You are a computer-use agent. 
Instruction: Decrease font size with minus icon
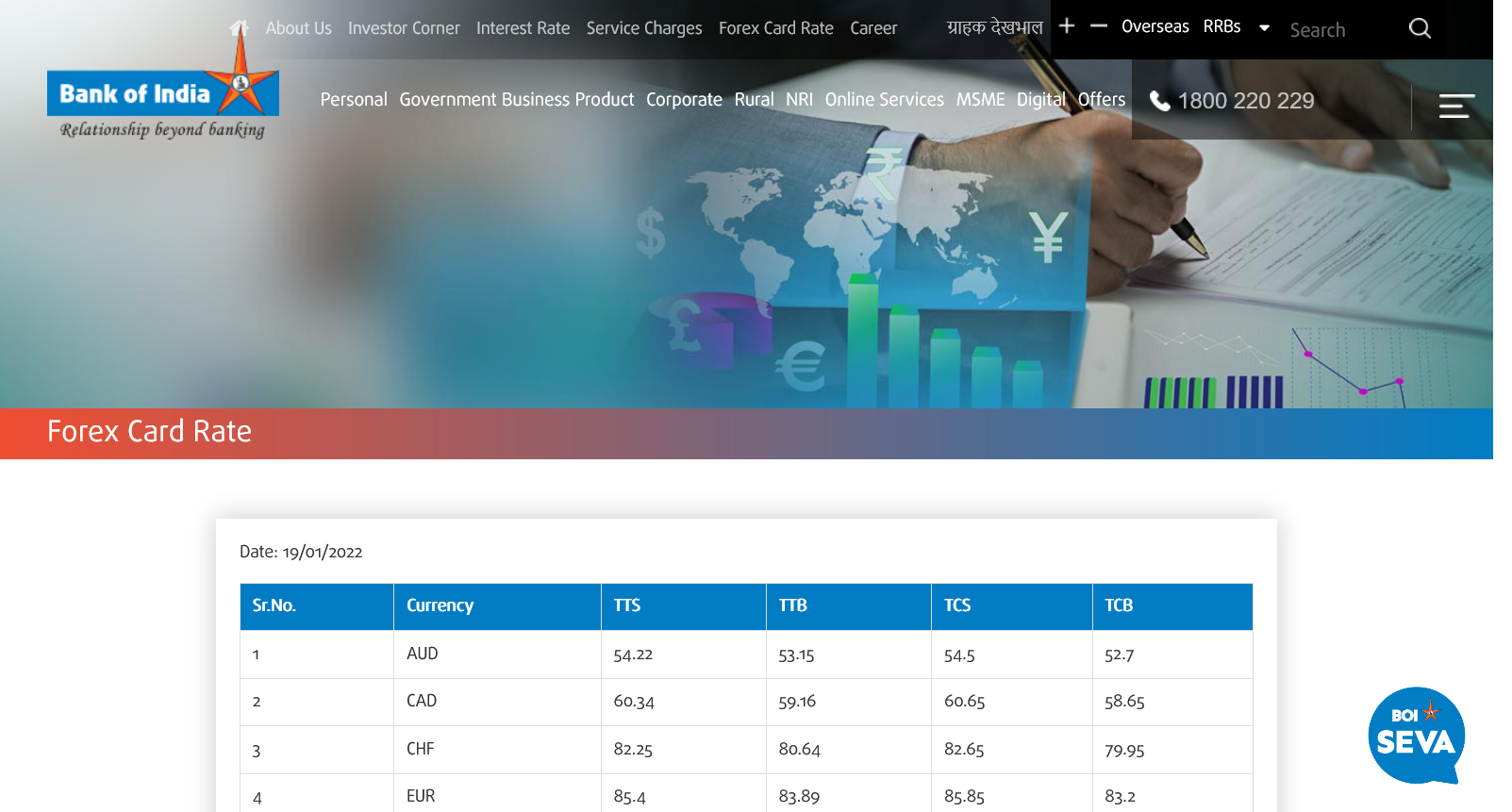[1099, 26]
